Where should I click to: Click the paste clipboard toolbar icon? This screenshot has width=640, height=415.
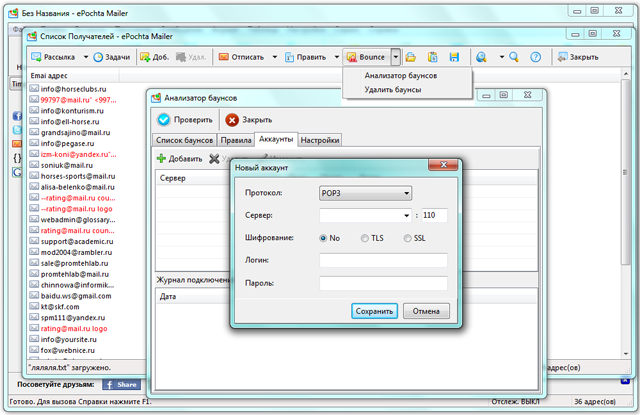[433, 57]
